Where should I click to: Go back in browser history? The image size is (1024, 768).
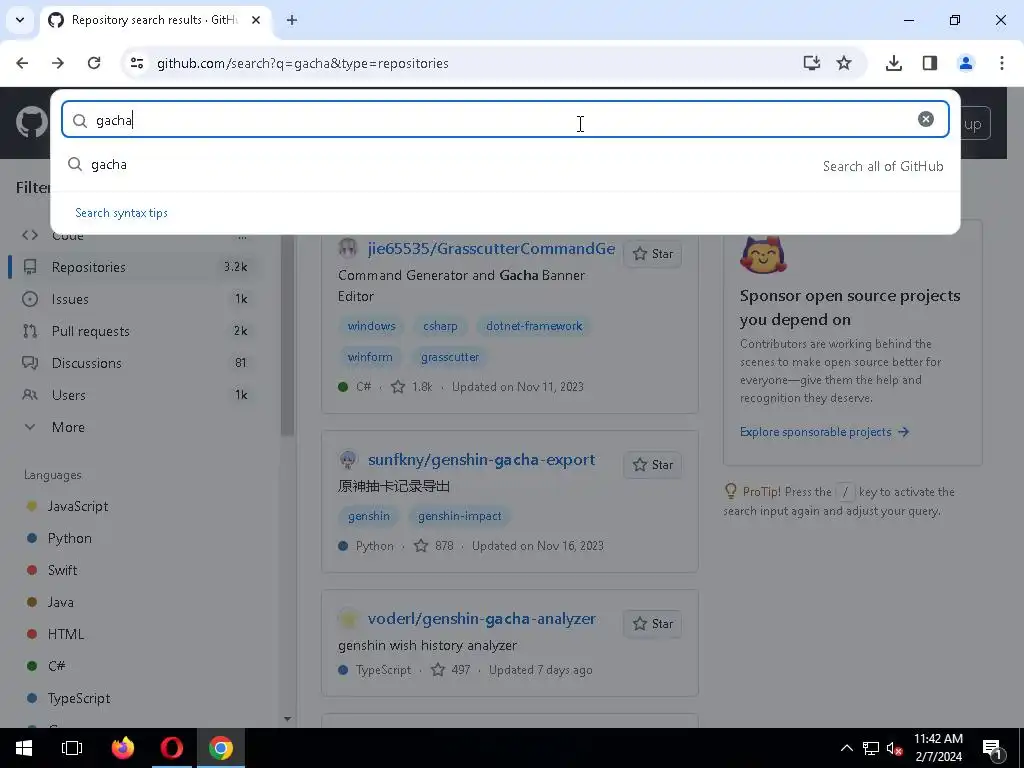pos(22,63)
